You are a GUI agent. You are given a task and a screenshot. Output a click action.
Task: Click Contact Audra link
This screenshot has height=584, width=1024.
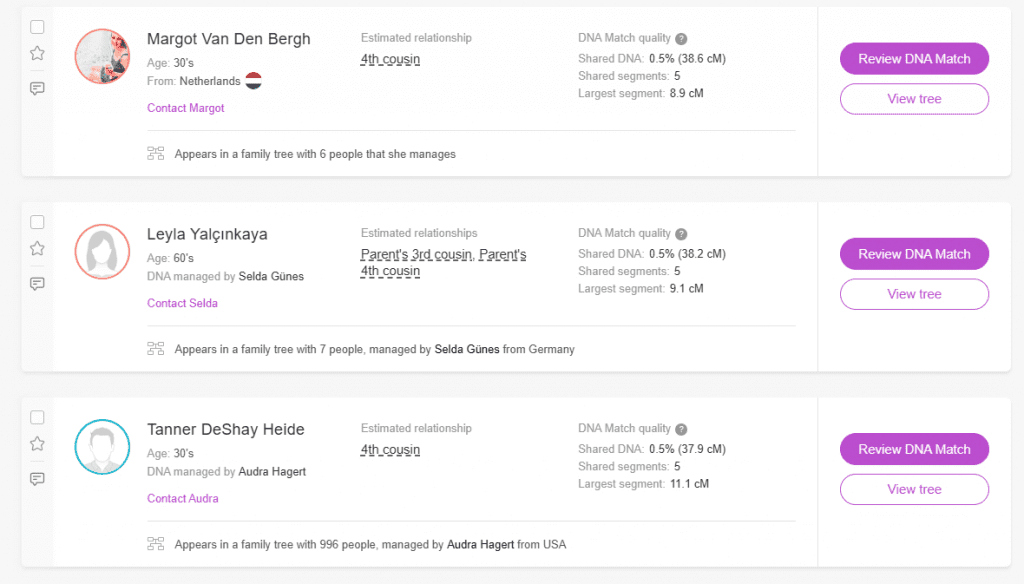182,498
